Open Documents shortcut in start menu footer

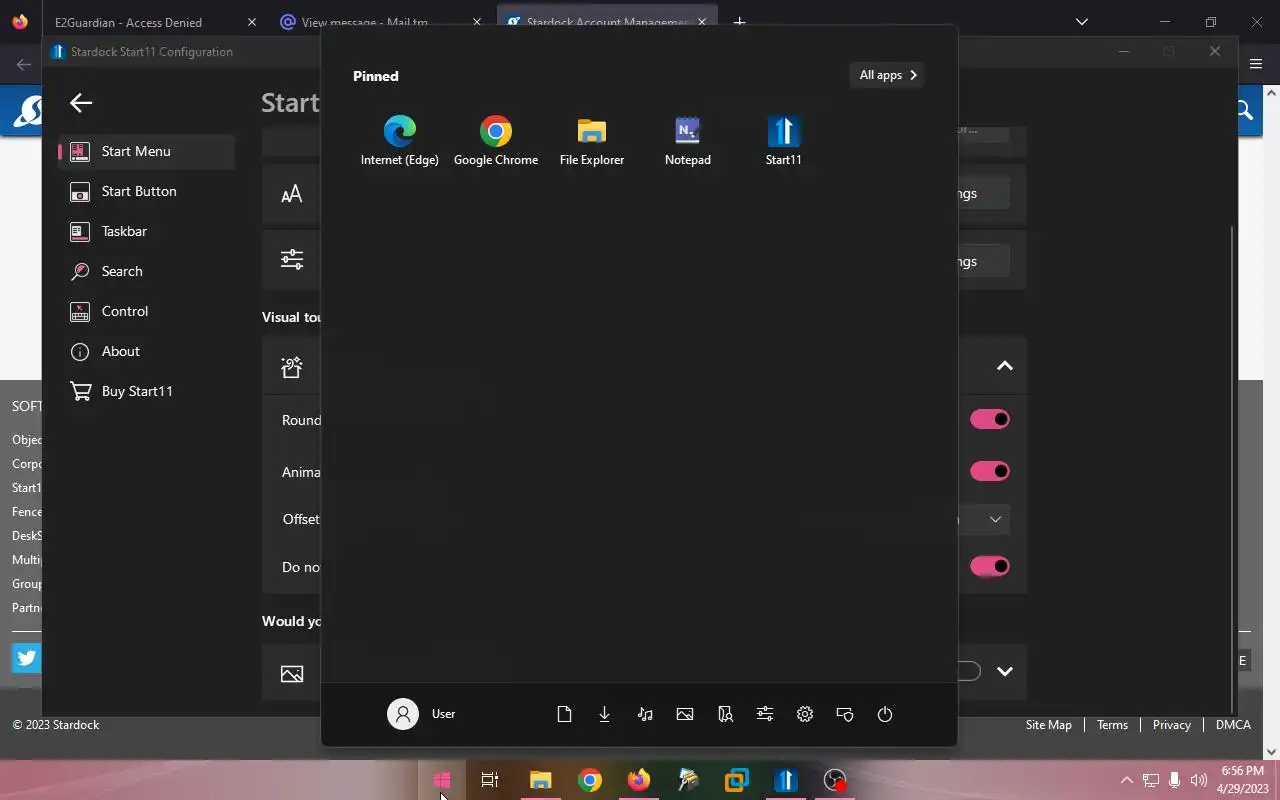(x=565, y=714)
